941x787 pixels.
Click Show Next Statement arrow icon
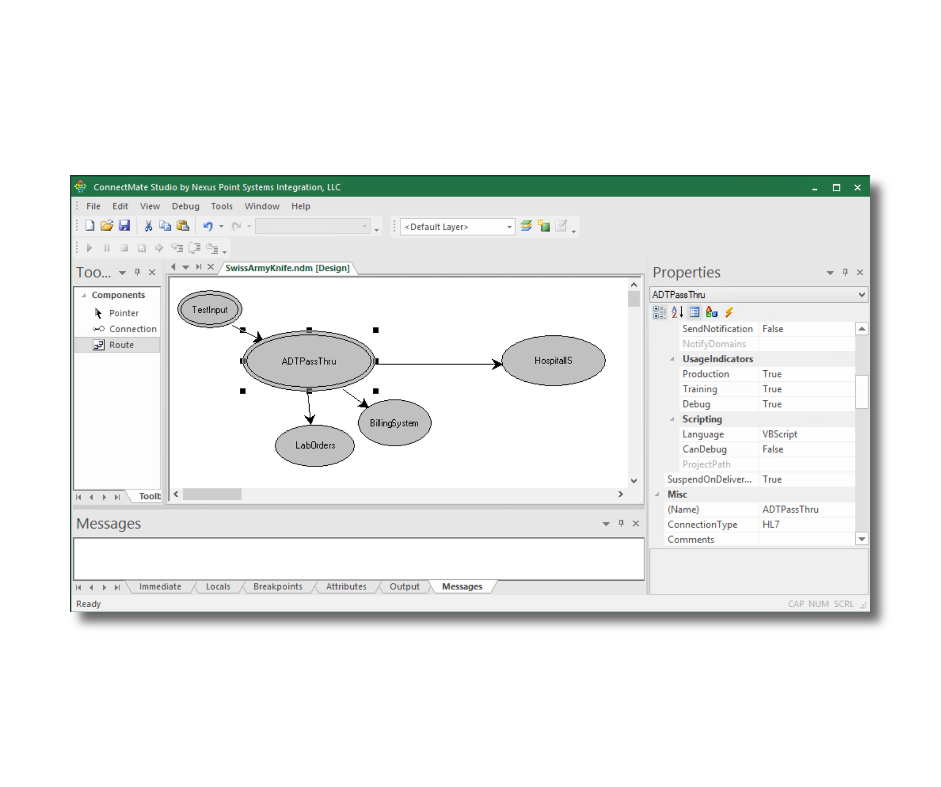click(159, 248)
